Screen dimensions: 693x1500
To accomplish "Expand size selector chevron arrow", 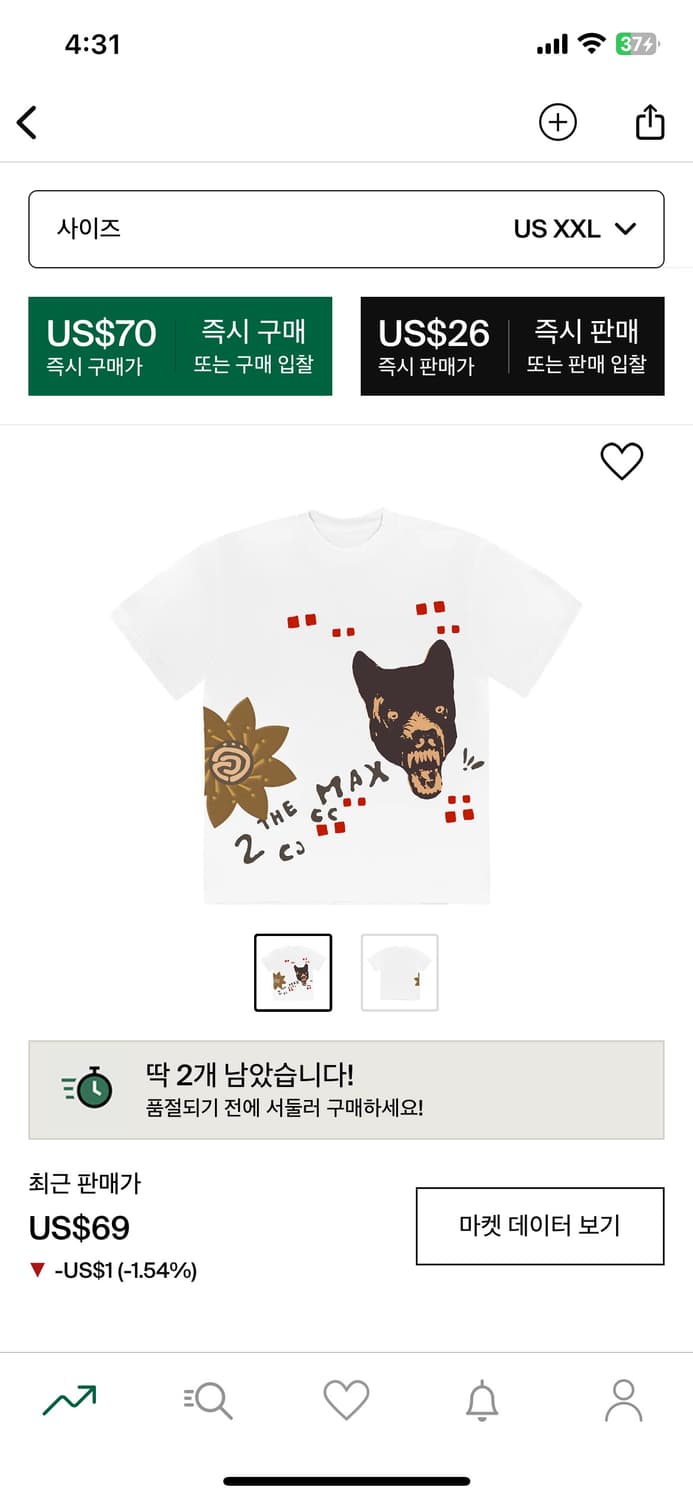I will 626,229.
